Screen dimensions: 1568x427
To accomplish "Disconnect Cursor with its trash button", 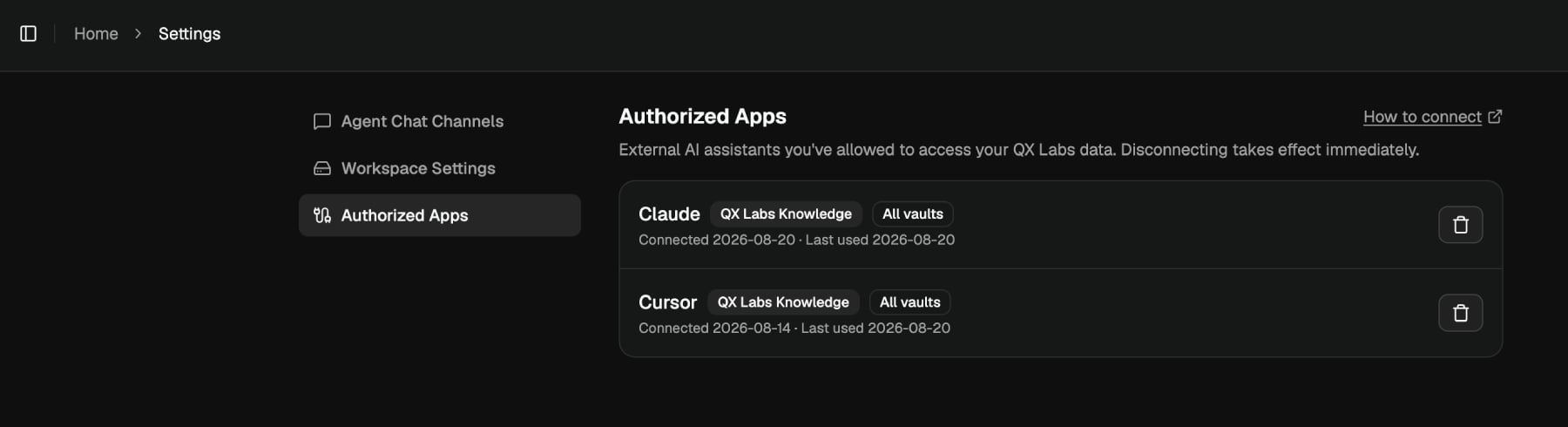I will coord(1461,313).
